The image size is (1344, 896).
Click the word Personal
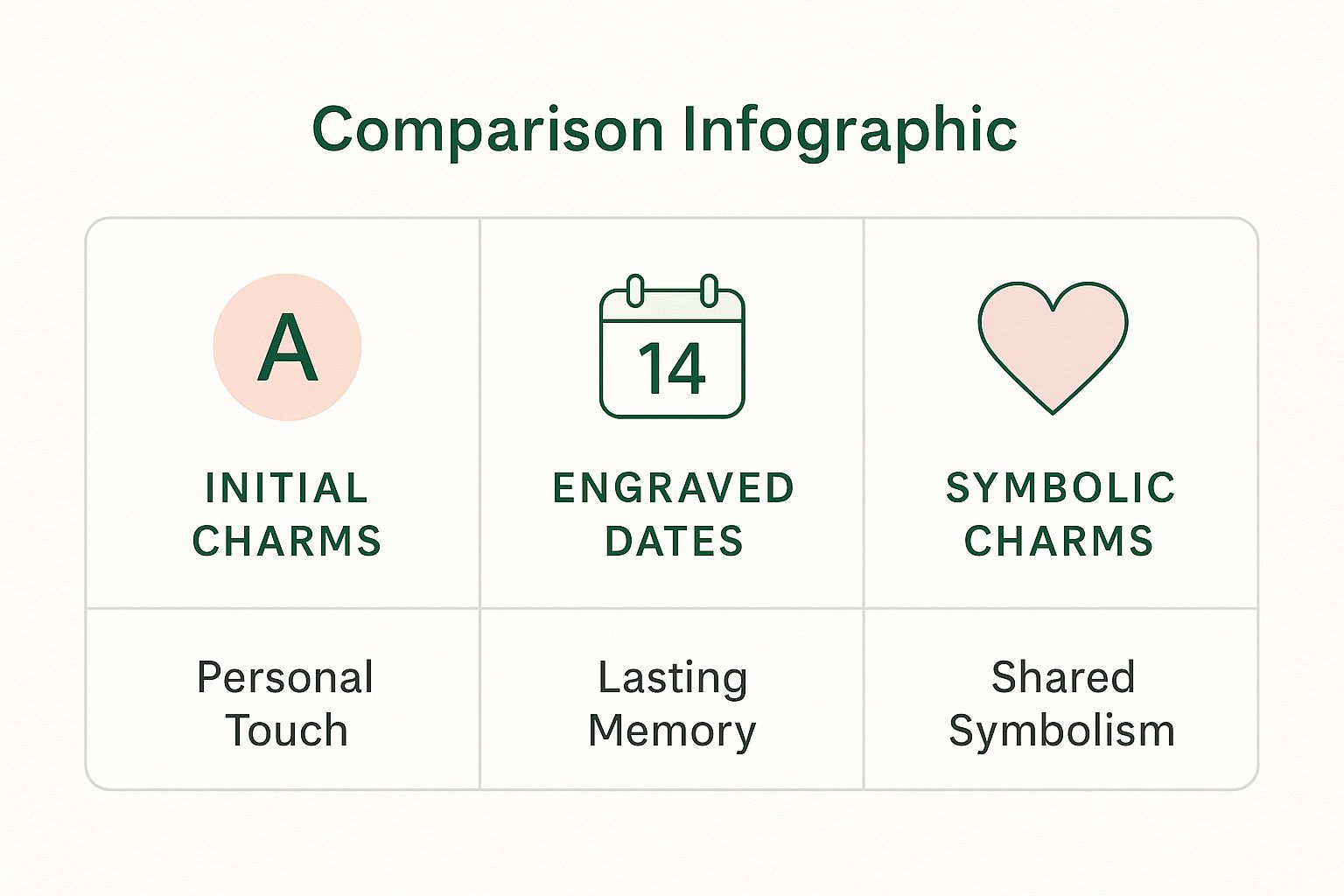(x=285, y=677)
